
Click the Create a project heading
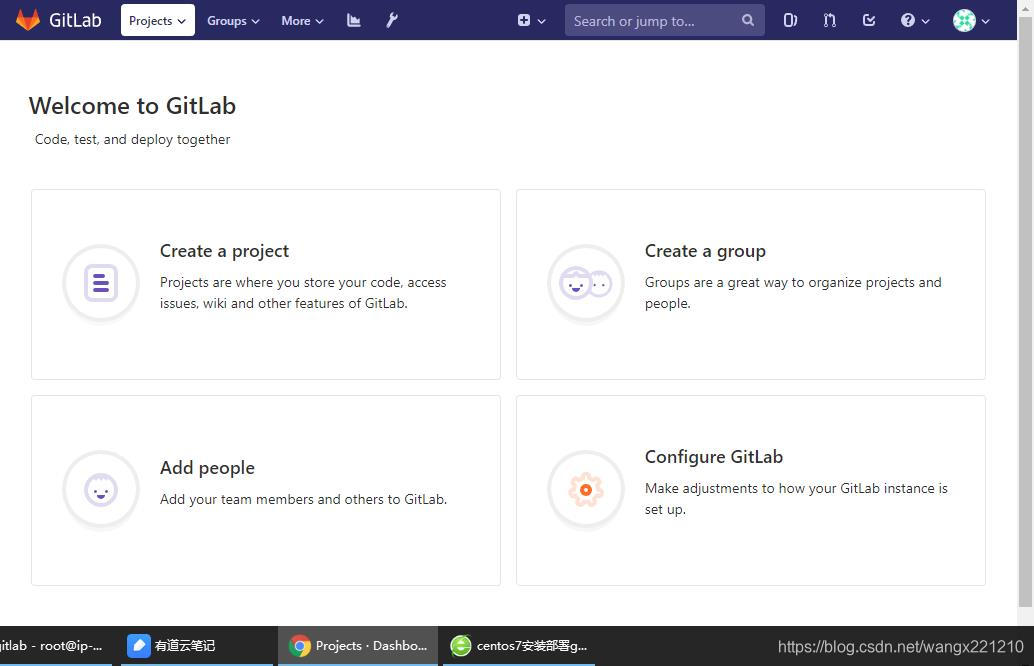click(224, 251)
